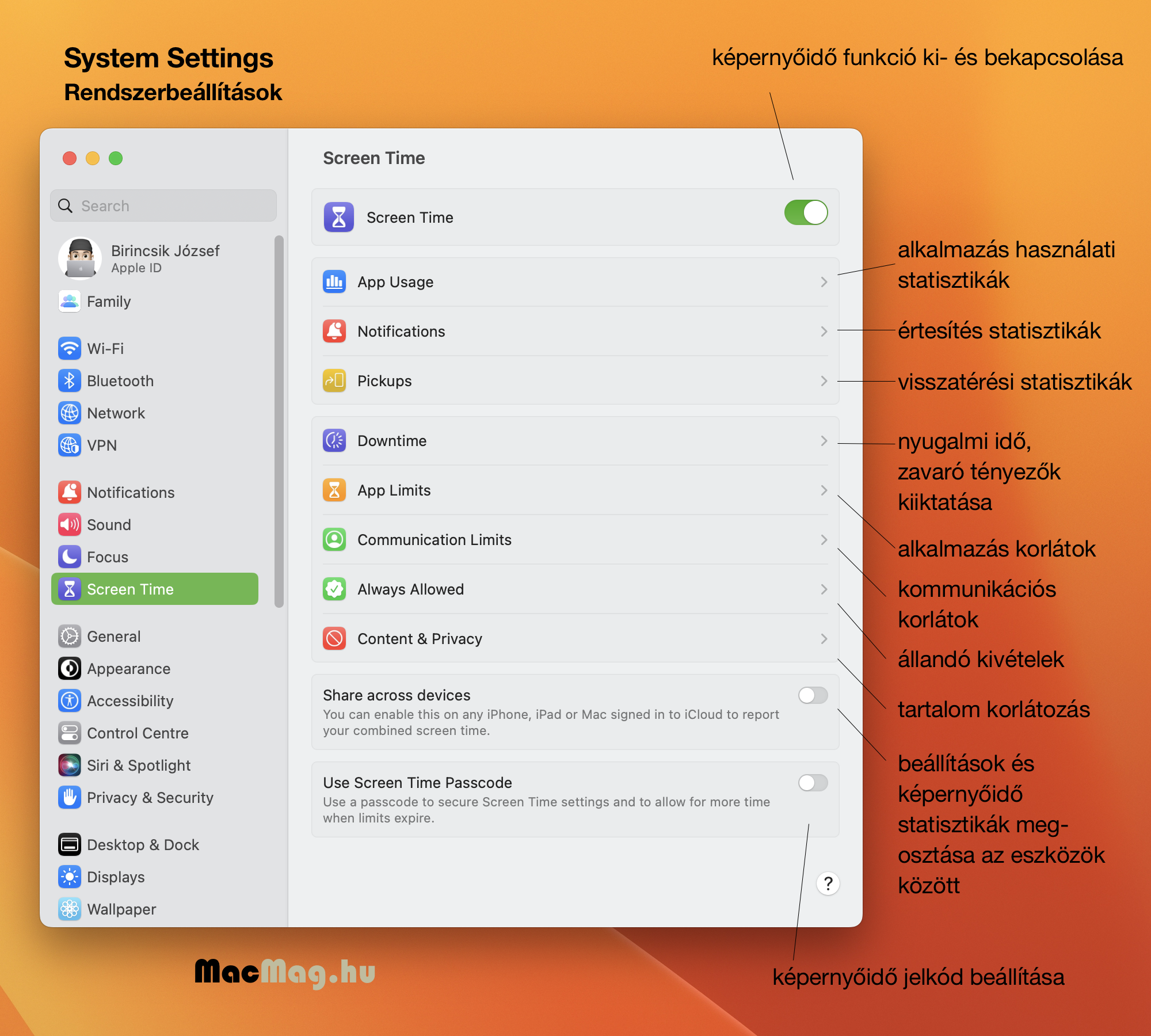Open the Content & Privacy row label
Image resolution: width=1151 pixels, height=1036 pixels.
point(420,639)
